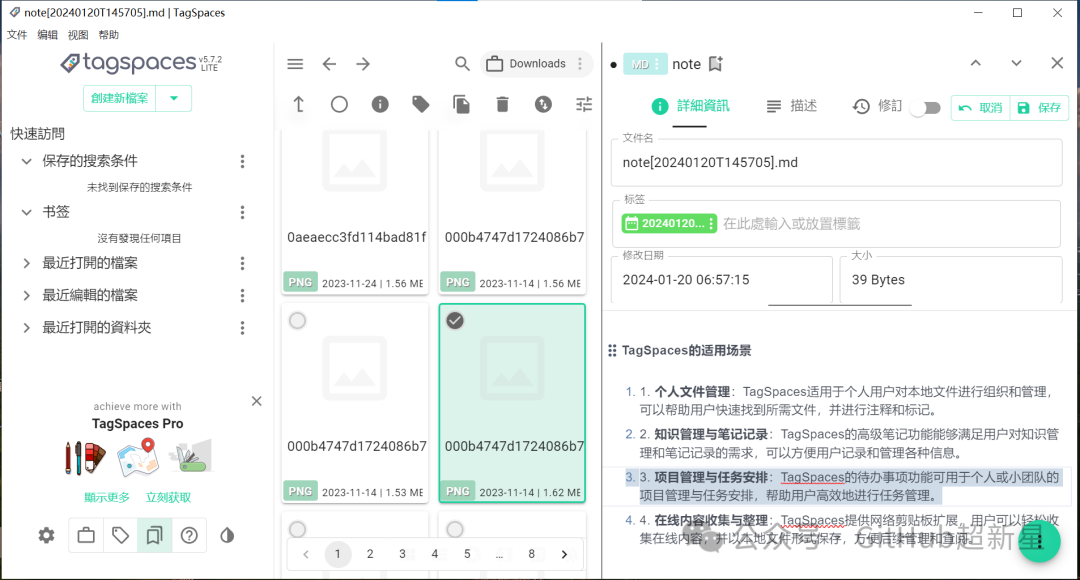Deselect the checked PNG 1.62 MB card

pos(455,321)
